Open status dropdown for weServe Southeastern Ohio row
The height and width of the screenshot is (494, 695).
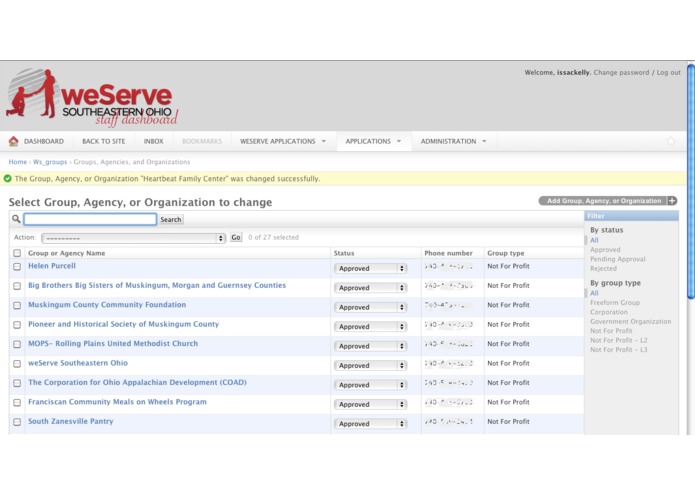(371, 366)
